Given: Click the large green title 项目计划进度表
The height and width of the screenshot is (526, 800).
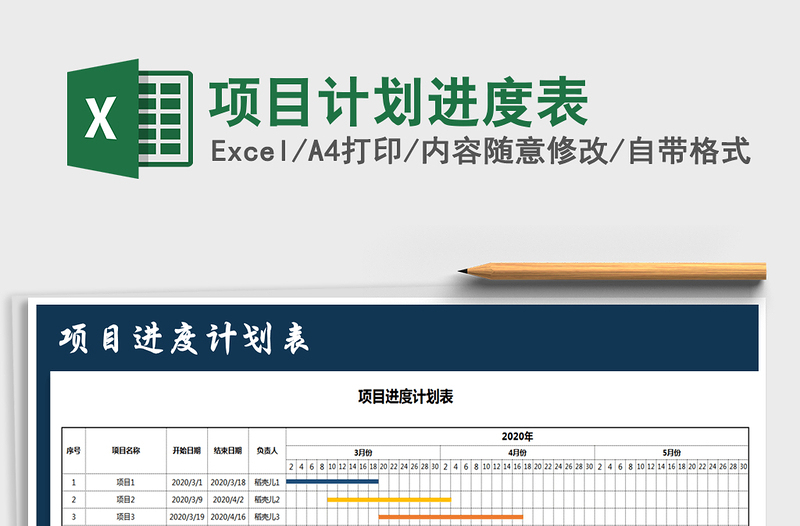Looking at the screenshot, I should (398, 102).
